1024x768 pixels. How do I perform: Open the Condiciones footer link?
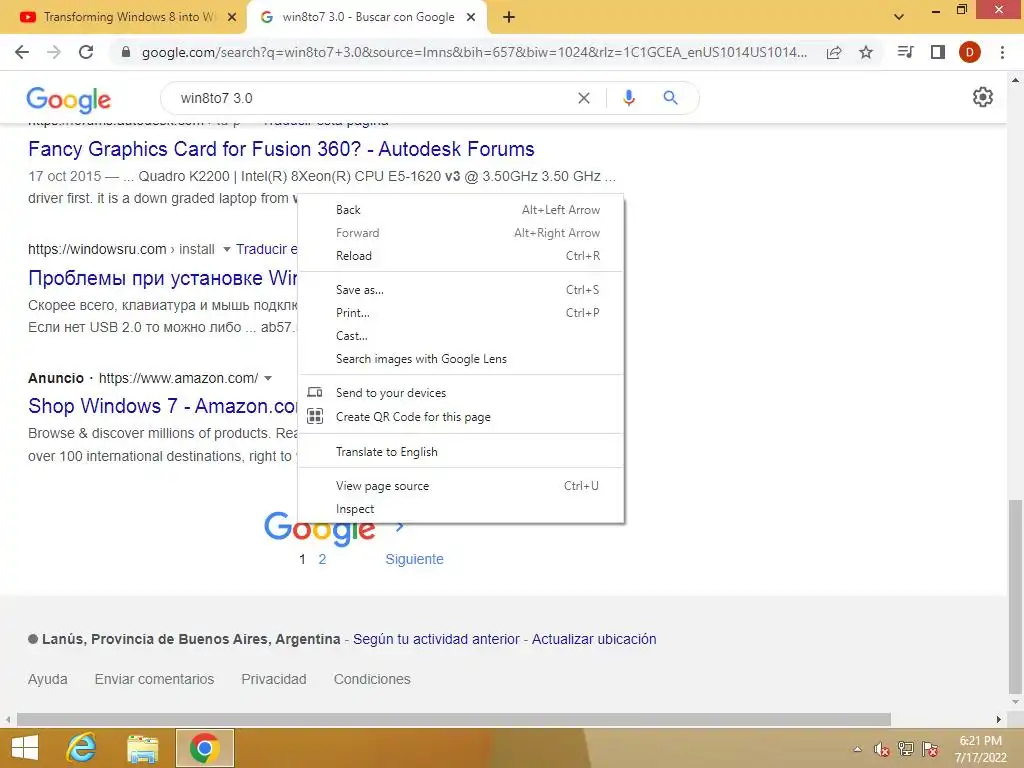pos(372,679)
